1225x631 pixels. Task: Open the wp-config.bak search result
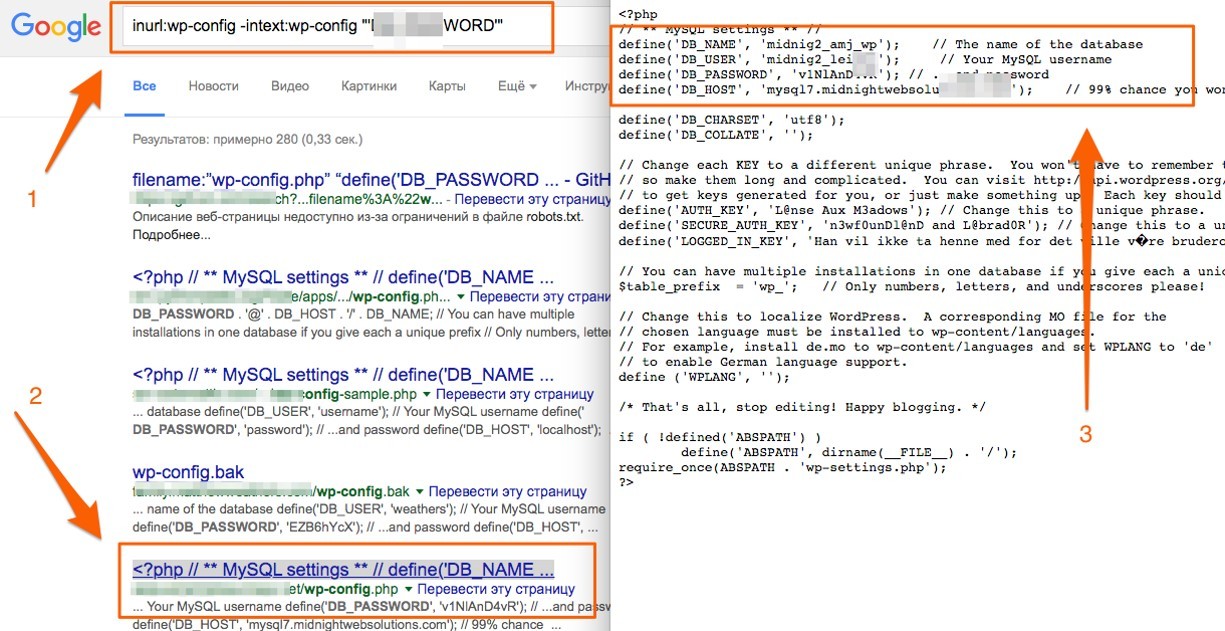[188, 472]
